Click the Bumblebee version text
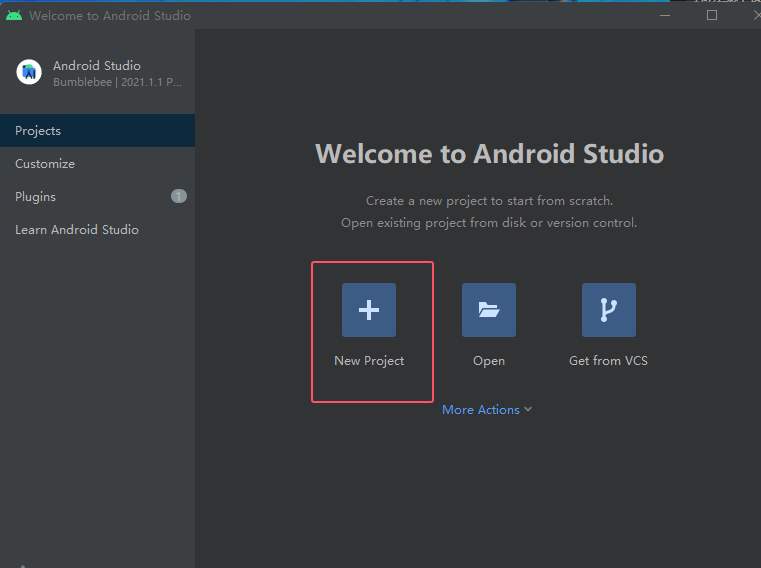761x568 pixels. pos(117,82)
